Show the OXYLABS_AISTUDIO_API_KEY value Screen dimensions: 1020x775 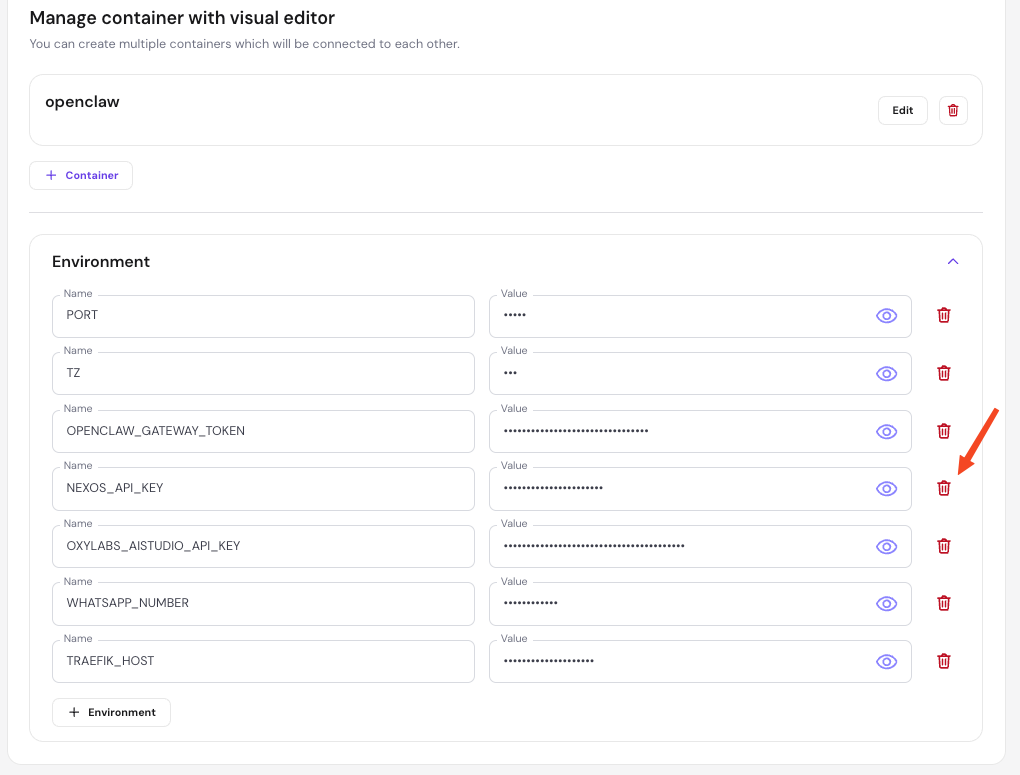(x=886, y=547)
